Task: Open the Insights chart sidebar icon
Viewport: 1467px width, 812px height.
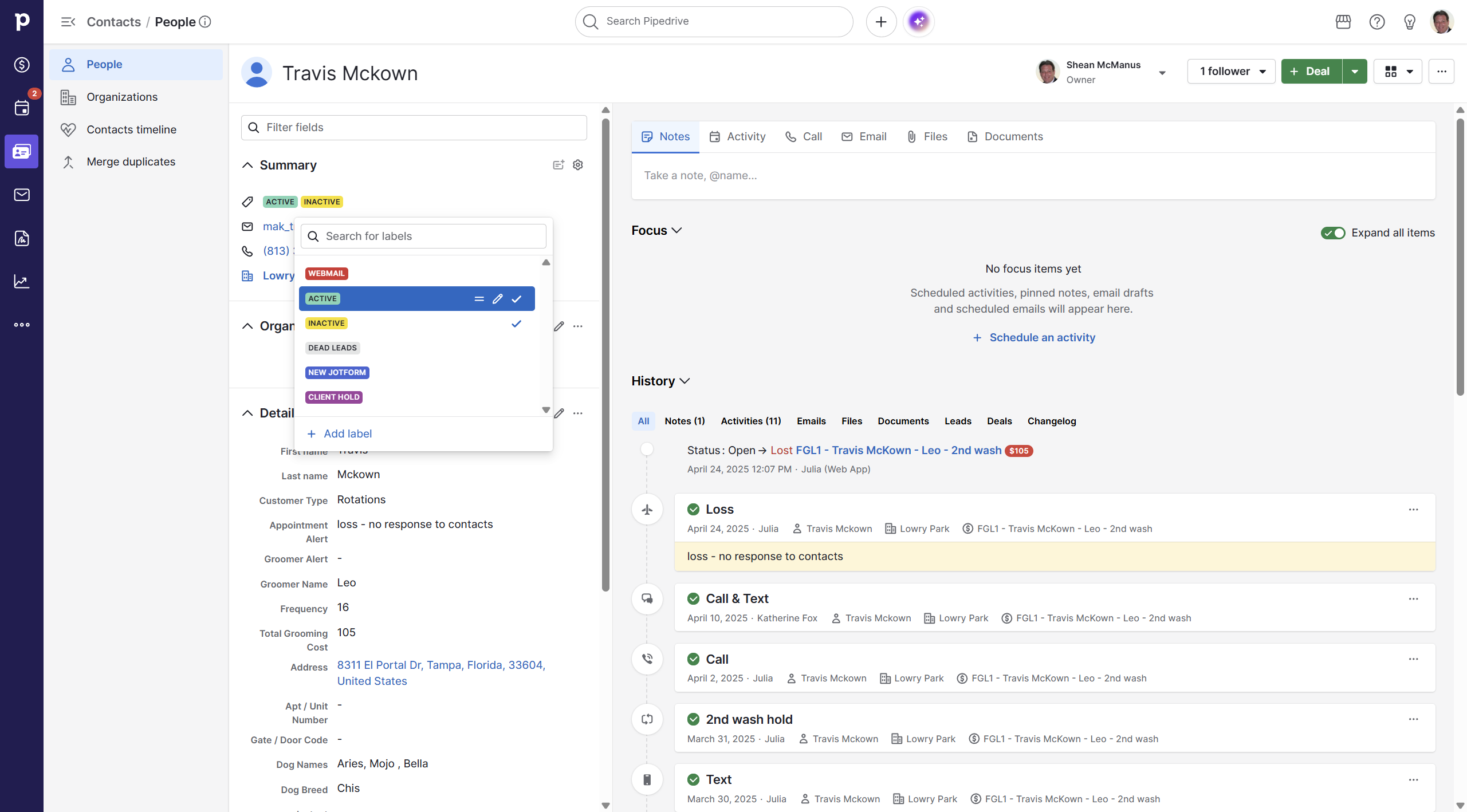Action: tap(22, 281)
